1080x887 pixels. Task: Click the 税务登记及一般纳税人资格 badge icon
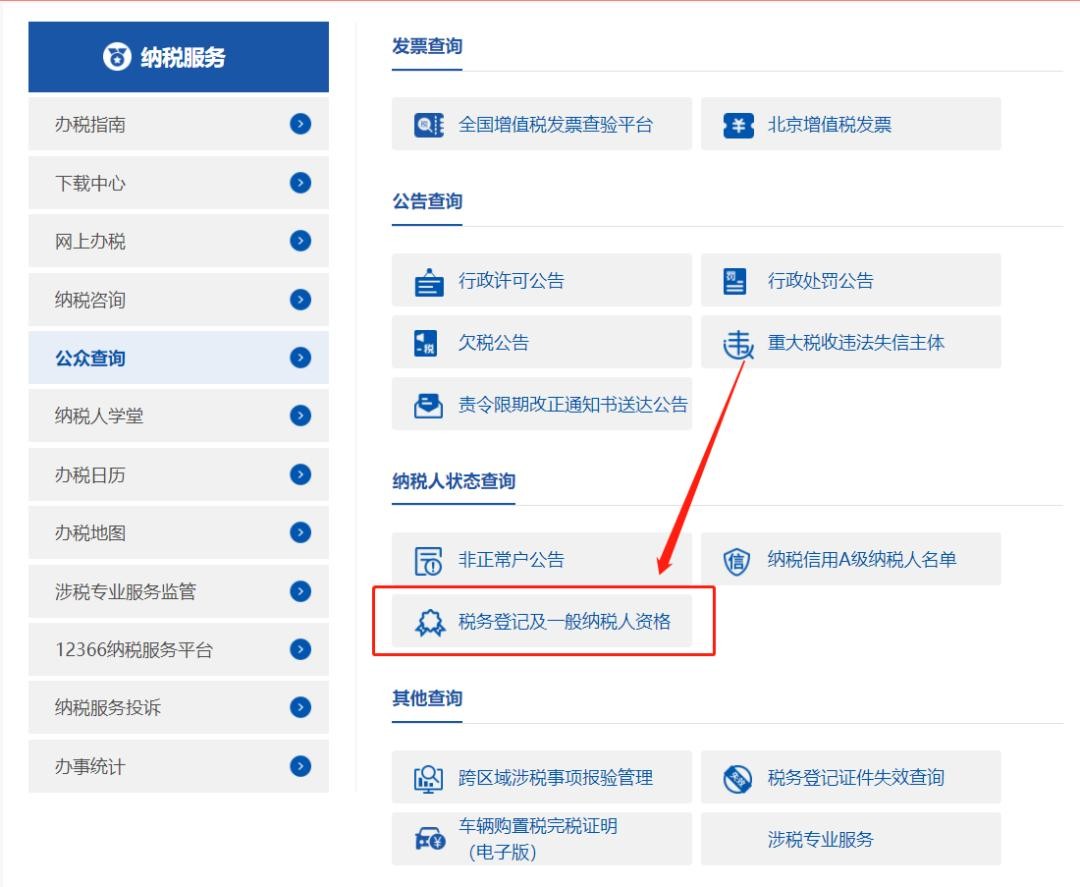click(x=429, y=623)
